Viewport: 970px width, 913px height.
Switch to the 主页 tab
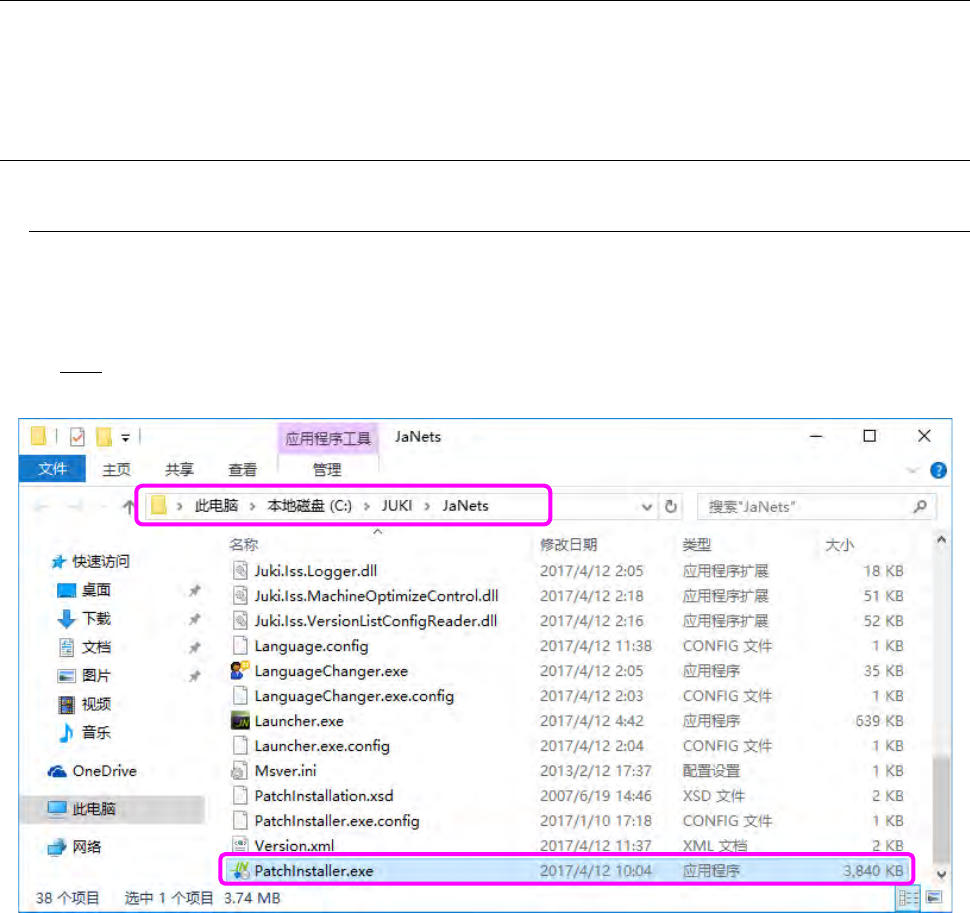(116, 469)
